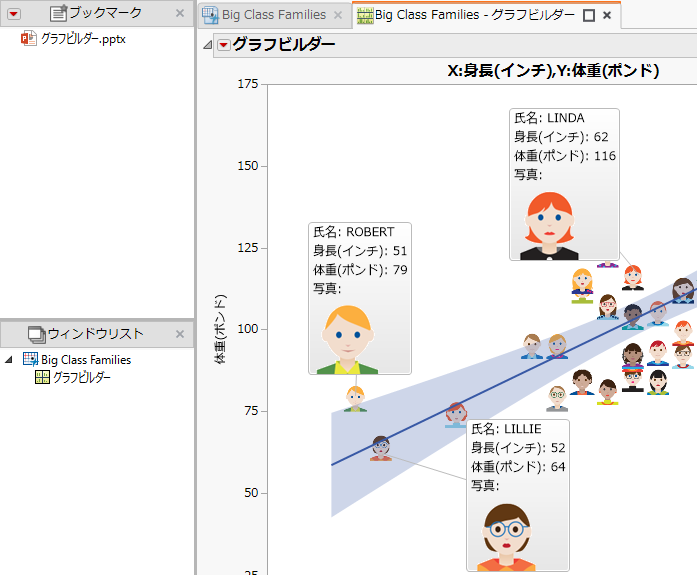Maximize the グラフビルダー tab window
Image resolution: width=697 pixels, height=575 pixels.
589,16
